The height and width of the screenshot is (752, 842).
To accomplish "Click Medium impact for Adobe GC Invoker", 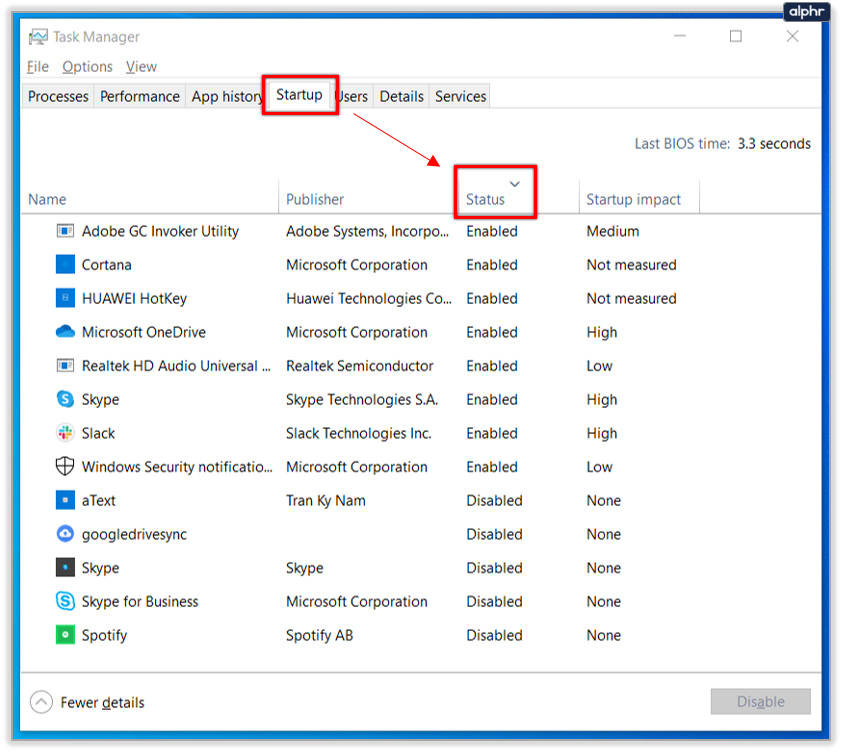I will click(x=613, y=231).
